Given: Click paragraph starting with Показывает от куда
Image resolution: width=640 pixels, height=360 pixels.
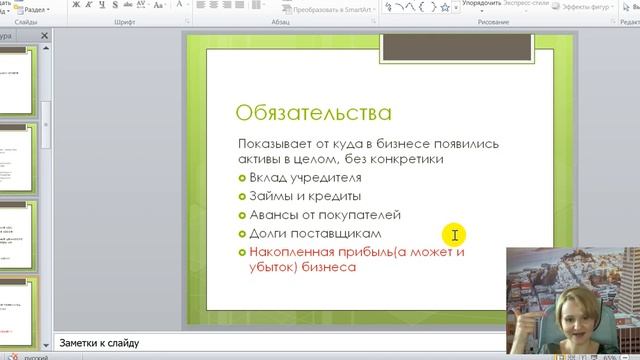Looking at the screenshot, I should point(368,151).
